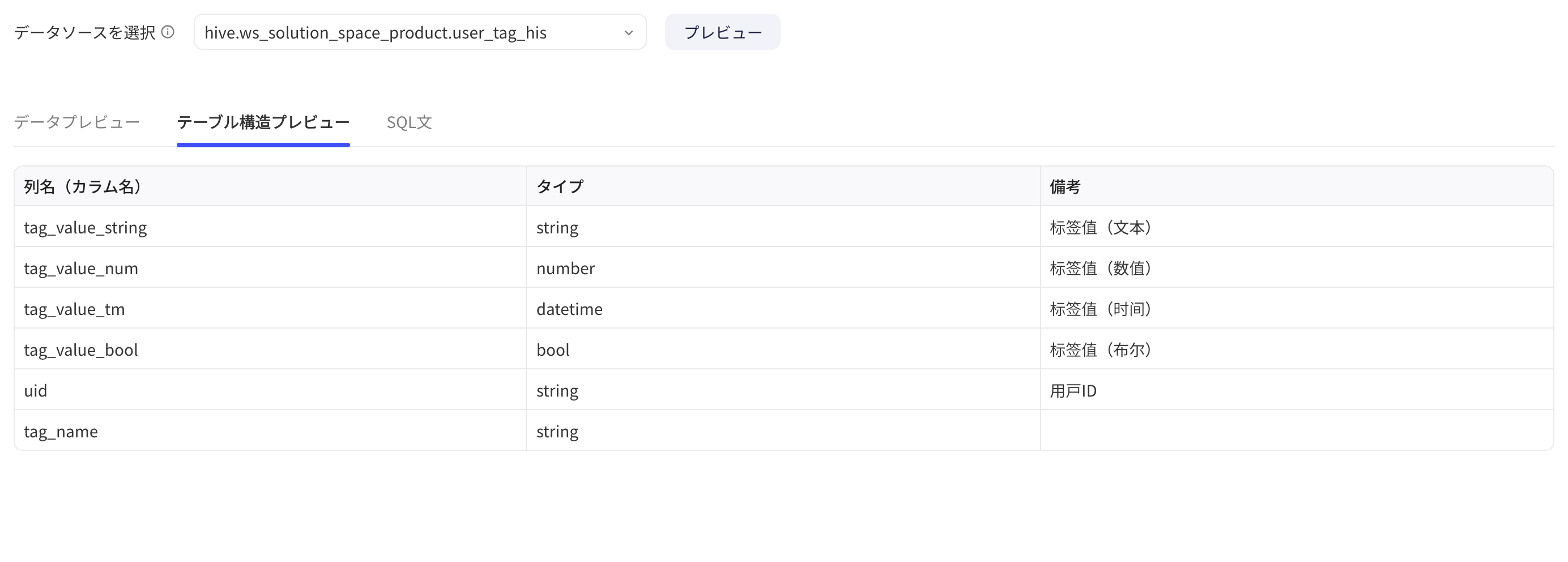Open the SQL文 tab

pos(409,122)
